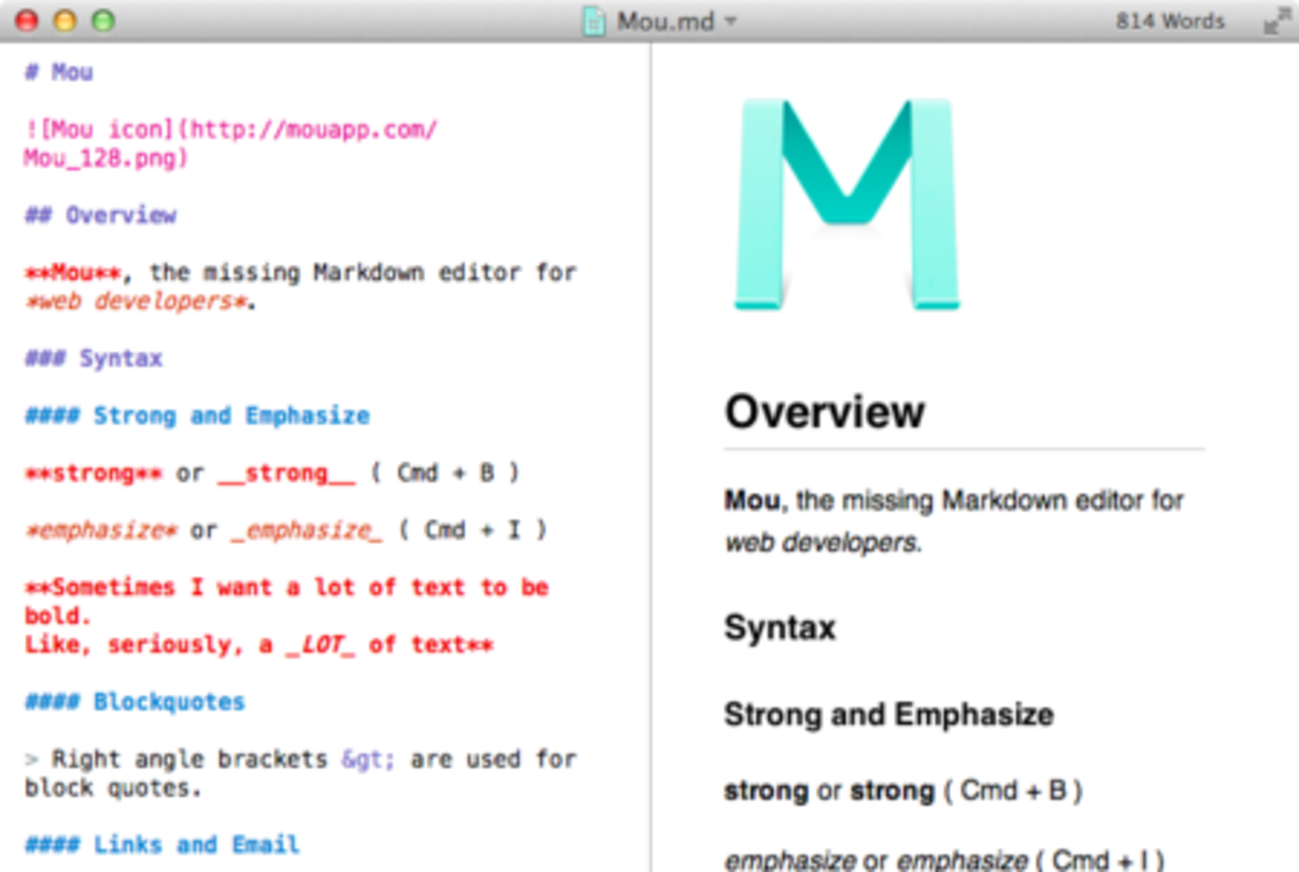
Task: Click the "#### Strong and Emphasize" source line
Action: [x=197, y=415]
